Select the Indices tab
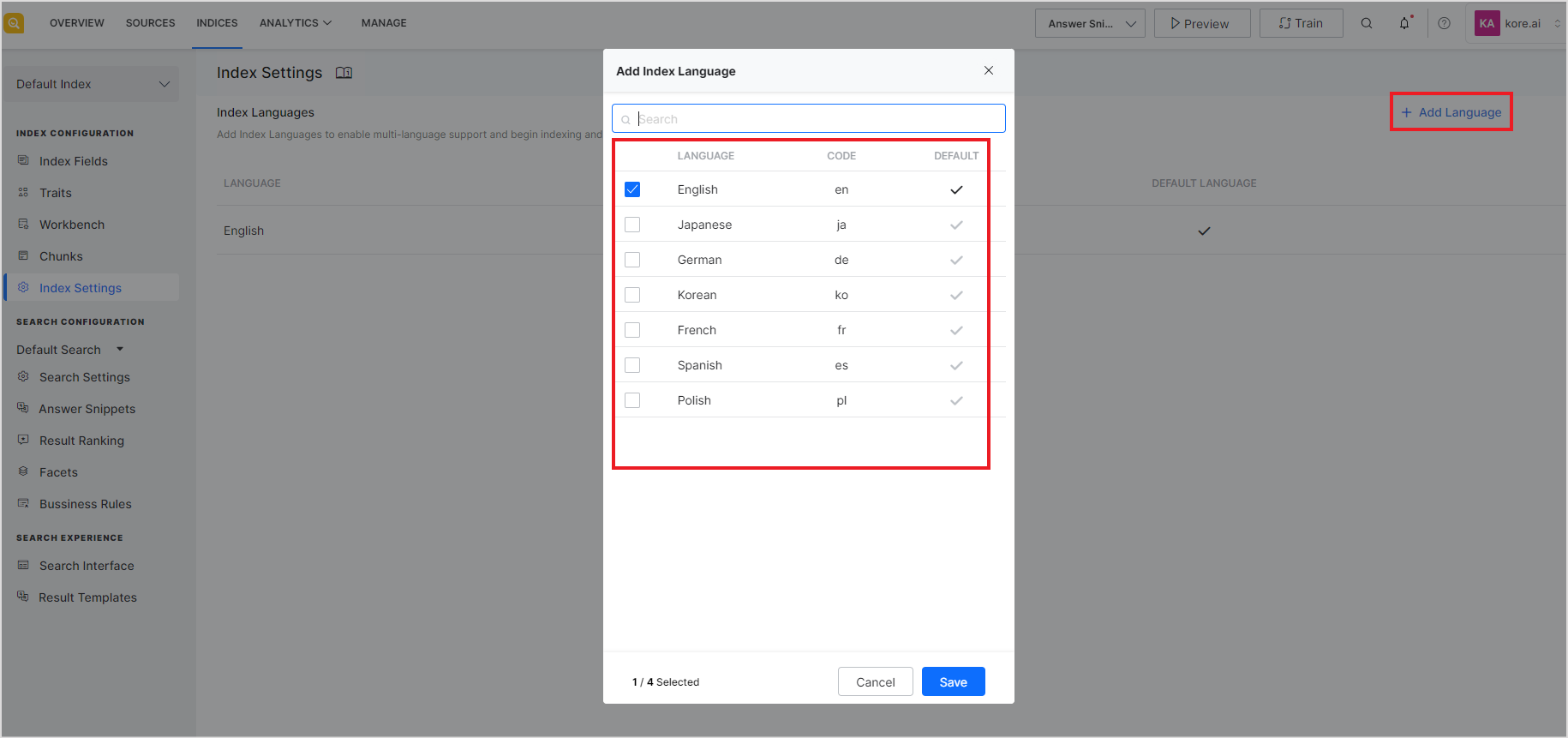 (217, 23)
